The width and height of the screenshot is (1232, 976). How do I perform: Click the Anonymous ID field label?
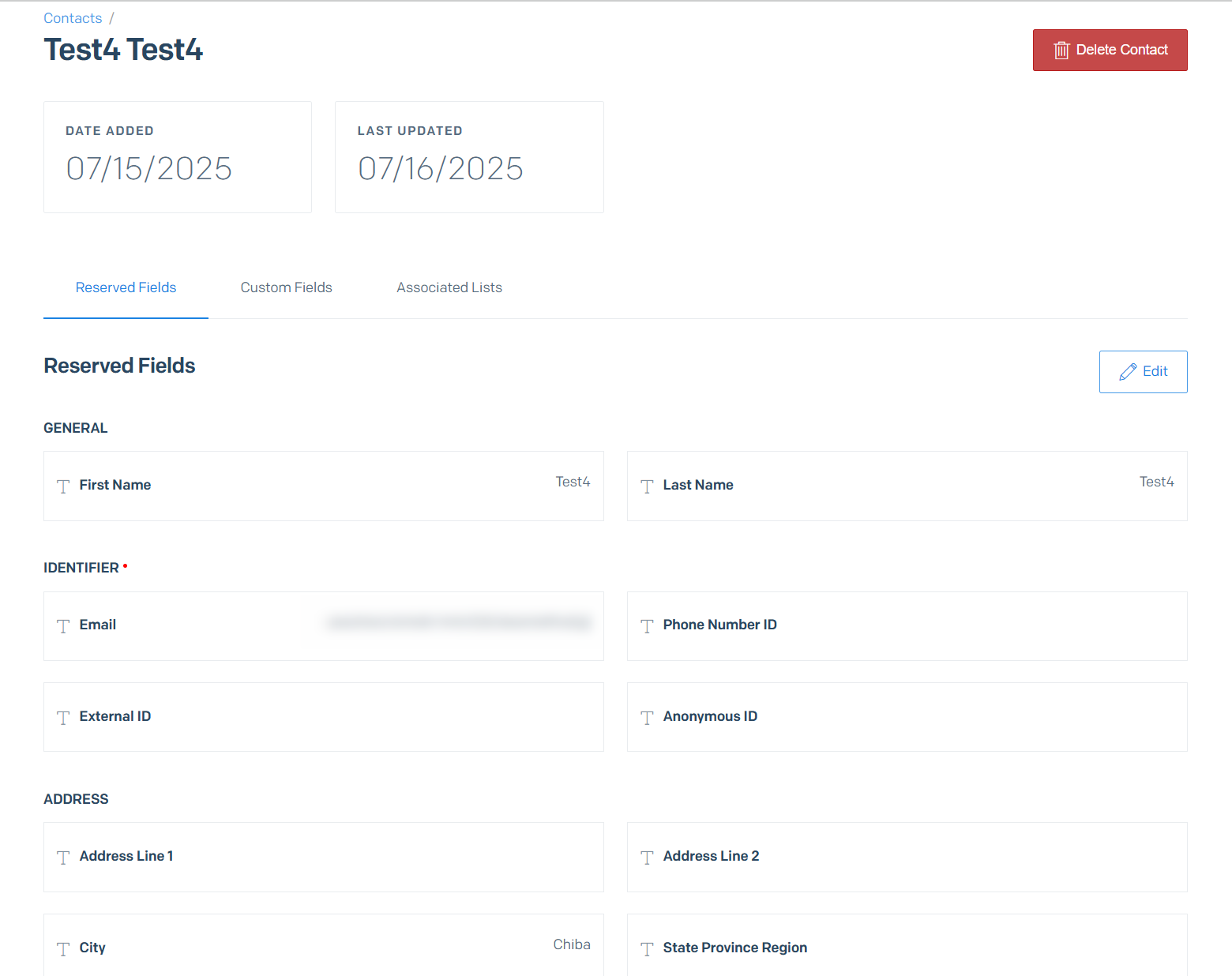(710, 716)
